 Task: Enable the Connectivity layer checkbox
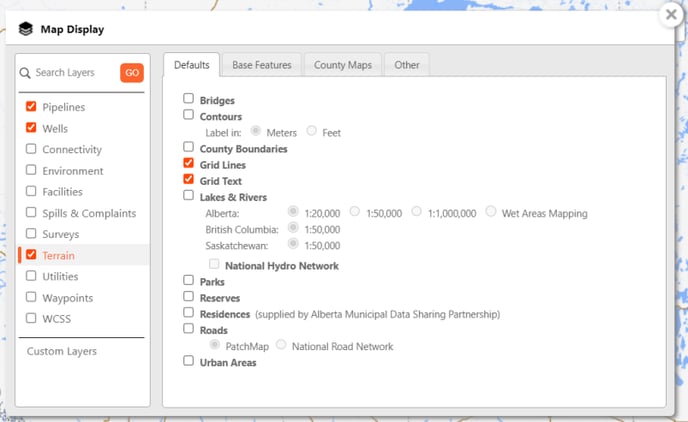(x=32, y=149)
